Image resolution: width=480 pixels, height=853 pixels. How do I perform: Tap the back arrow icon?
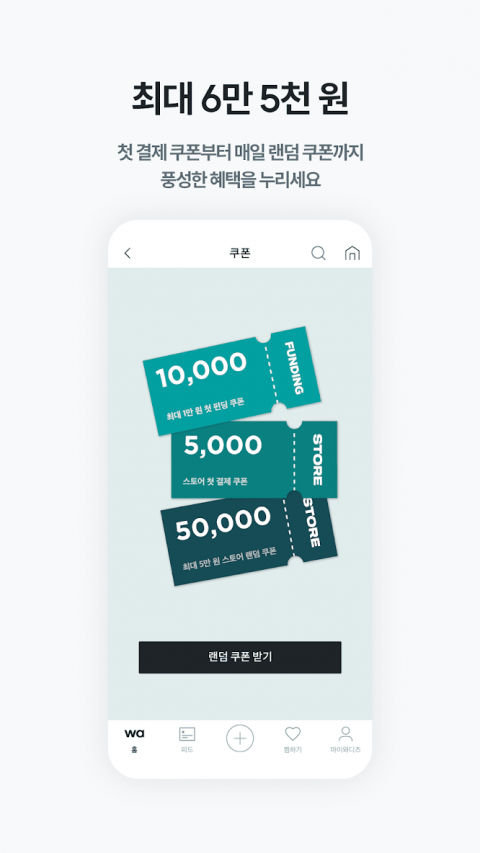127,254
